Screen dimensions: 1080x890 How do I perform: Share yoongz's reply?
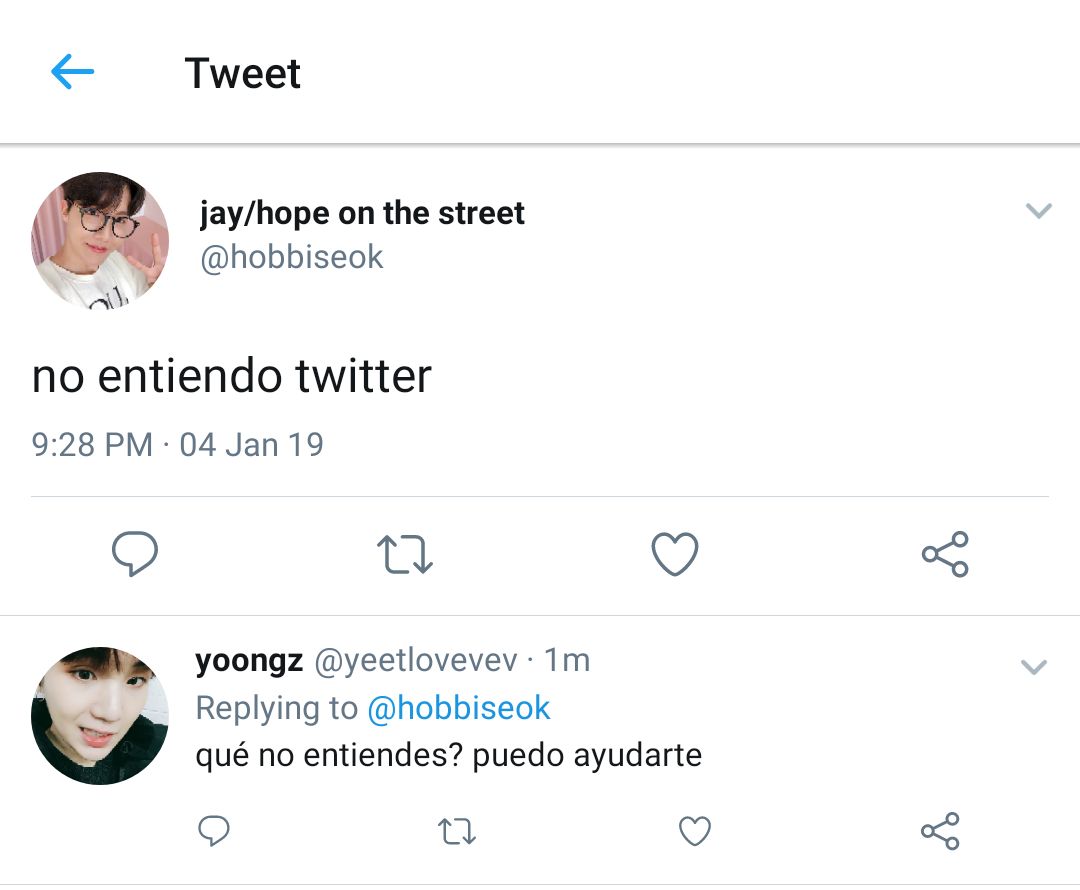pos(940,831)
